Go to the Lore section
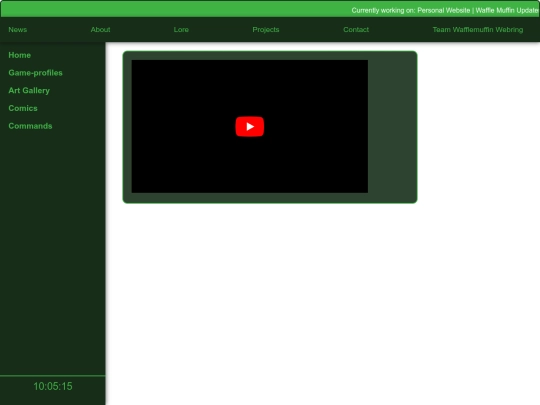This screenshot has width=540, height=405. (x=181, y=30)
